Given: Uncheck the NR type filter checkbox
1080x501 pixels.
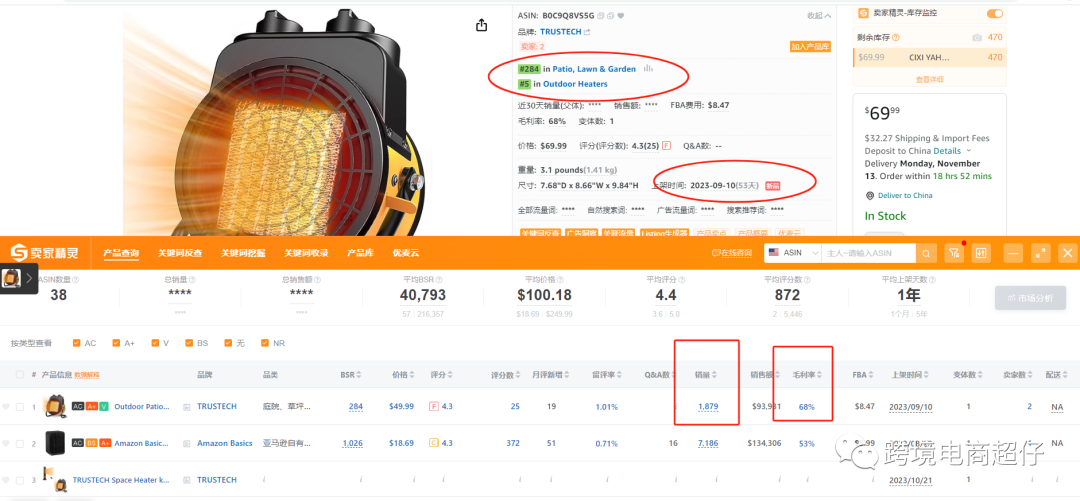Looking at the screenshot, I should point(265,342).
